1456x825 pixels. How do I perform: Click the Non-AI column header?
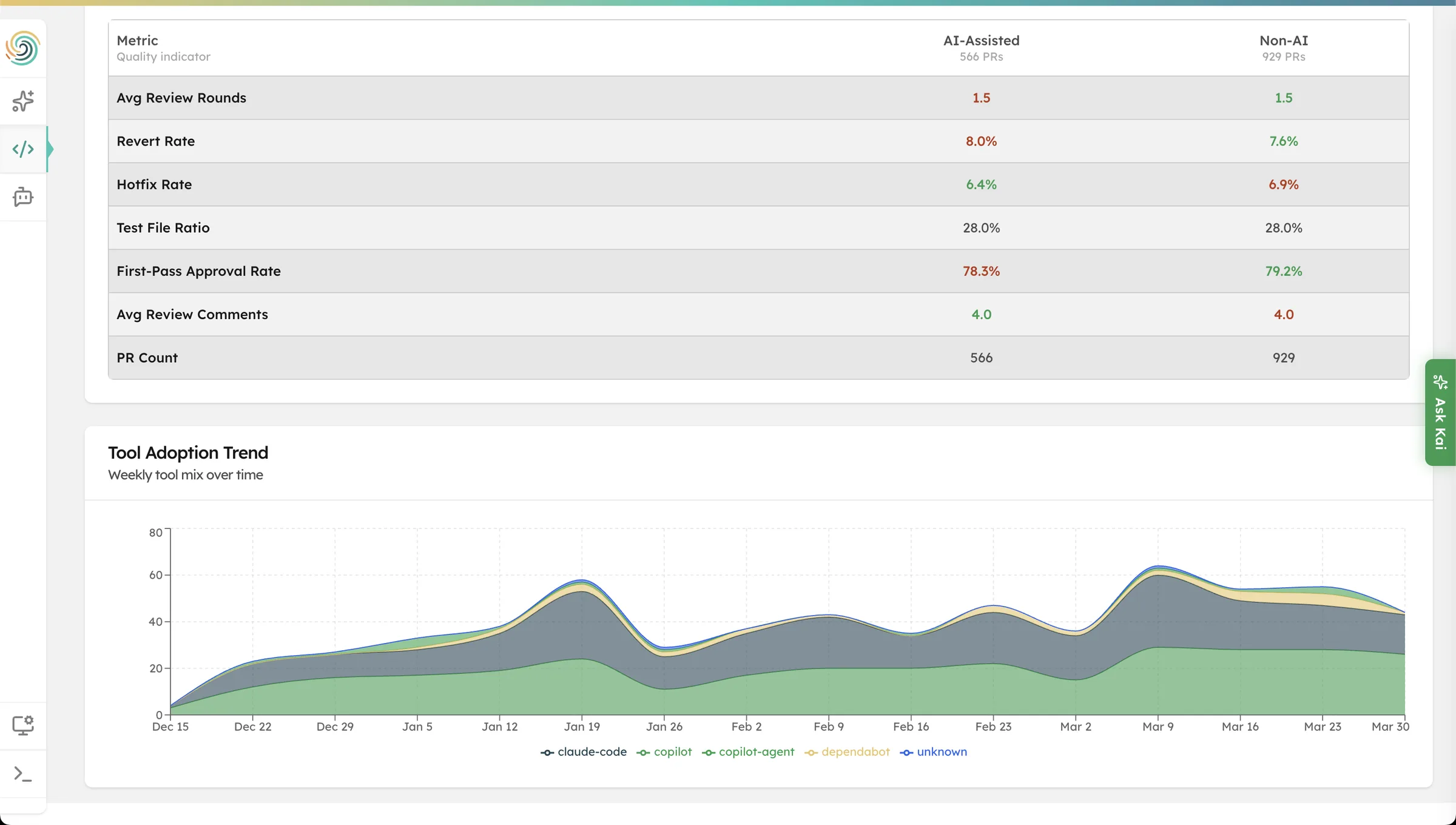pos(1282,41)
